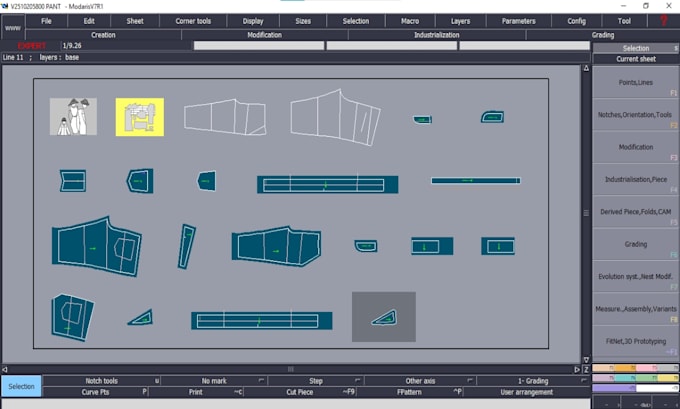Select the long thin horizontal strip piece
This screenshot has height=409, width=680.
click(x=476, y=180)
